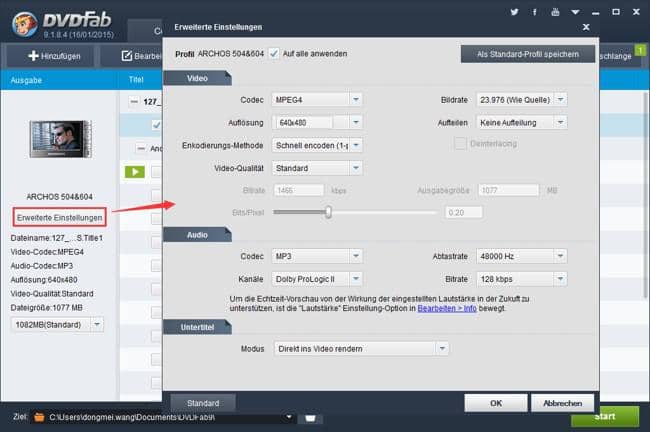Click the Titel column header
Screen dimensions: 650x432
(x=136, y=80)
